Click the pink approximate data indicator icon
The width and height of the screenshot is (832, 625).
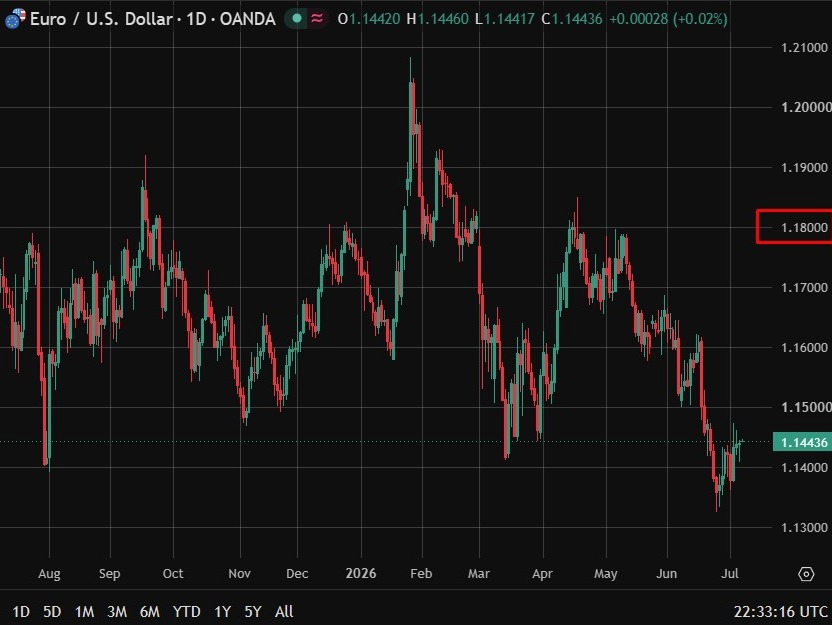coord(317,19)
